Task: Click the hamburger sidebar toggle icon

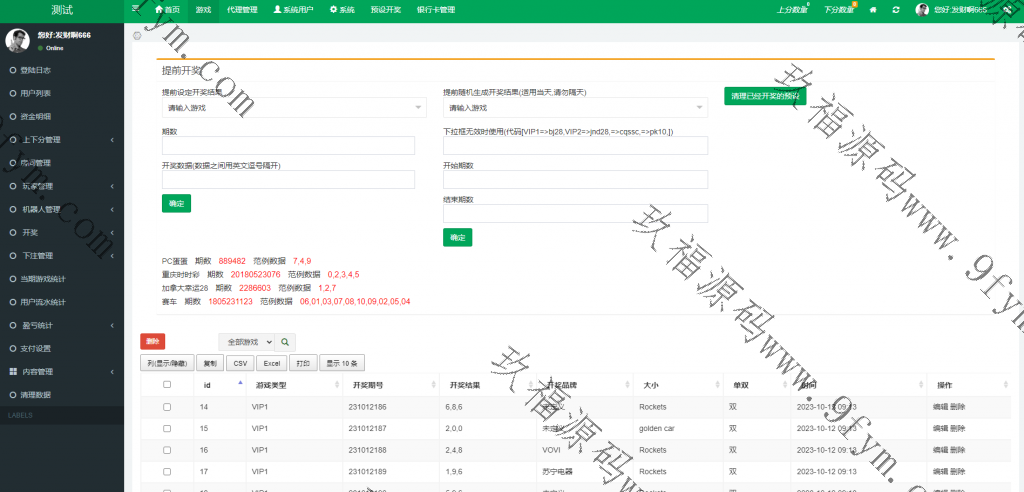Action: (136, 9)
